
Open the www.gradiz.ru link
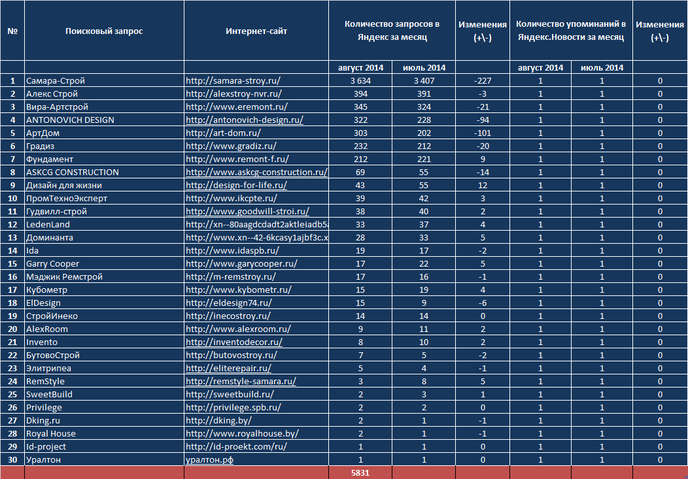tap(231, 146)
